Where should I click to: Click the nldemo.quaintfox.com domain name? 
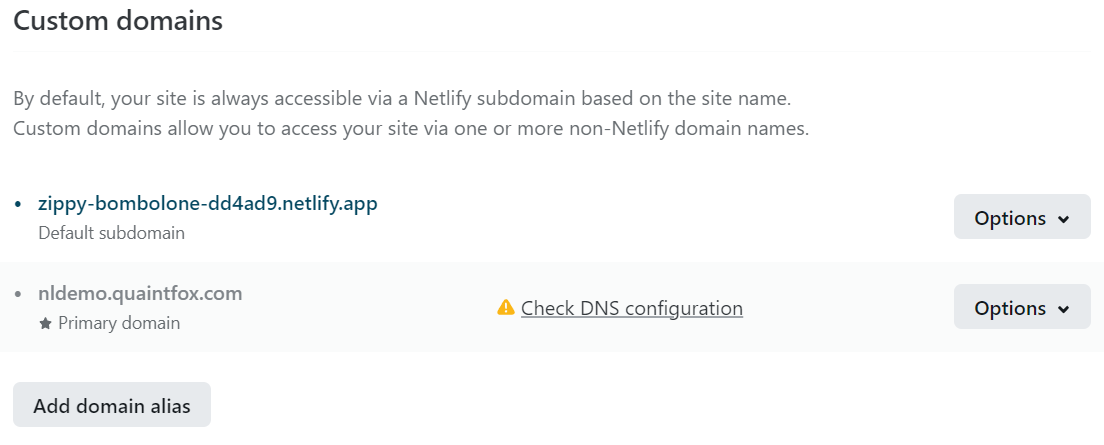click(140, 293)
